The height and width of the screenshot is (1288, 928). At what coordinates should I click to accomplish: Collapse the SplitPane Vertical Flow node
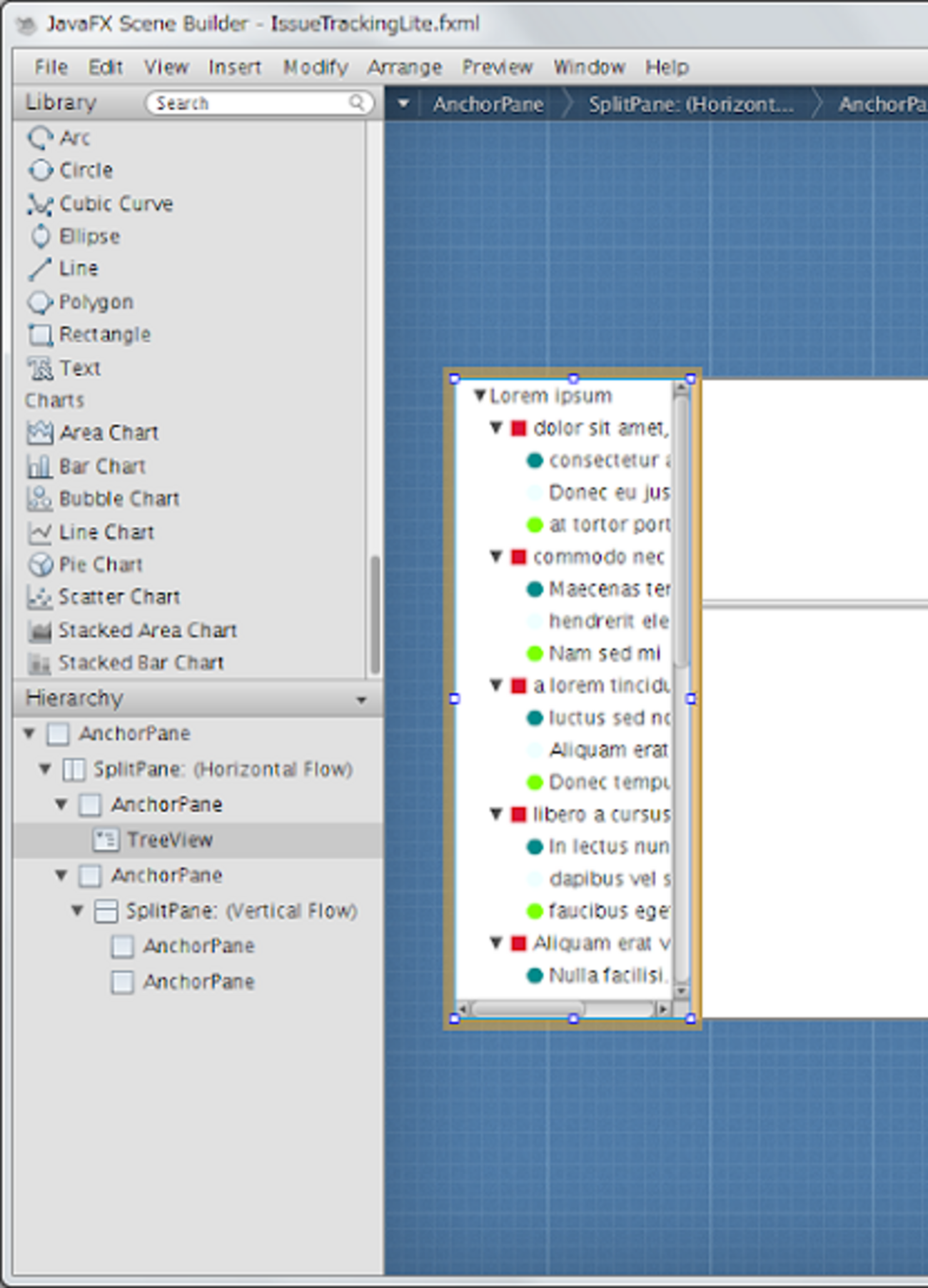point(77,911)
